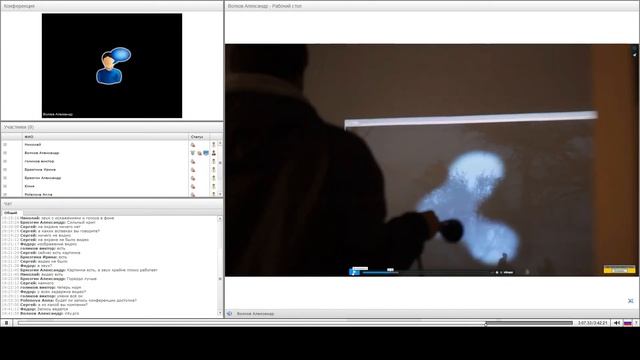
Task: Click the playback time display
Action: click(x=593, y=323)
